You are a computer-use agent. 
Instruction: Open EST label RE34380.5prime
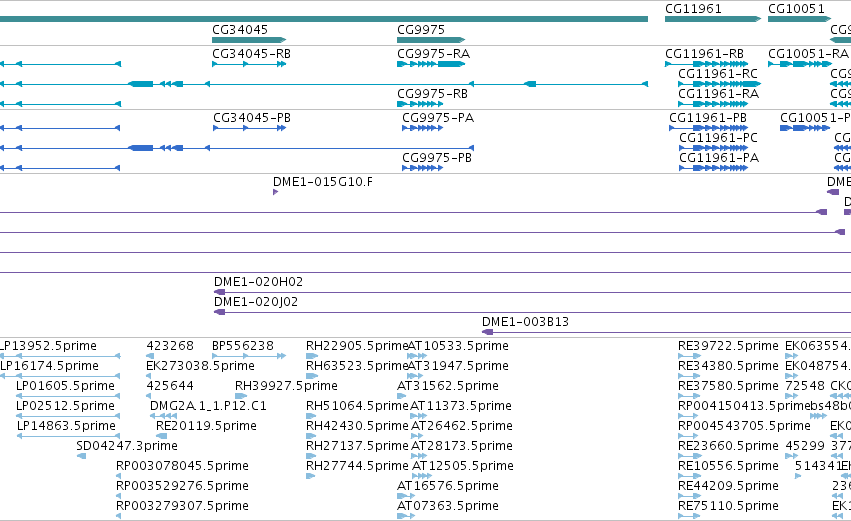point(728,366)
